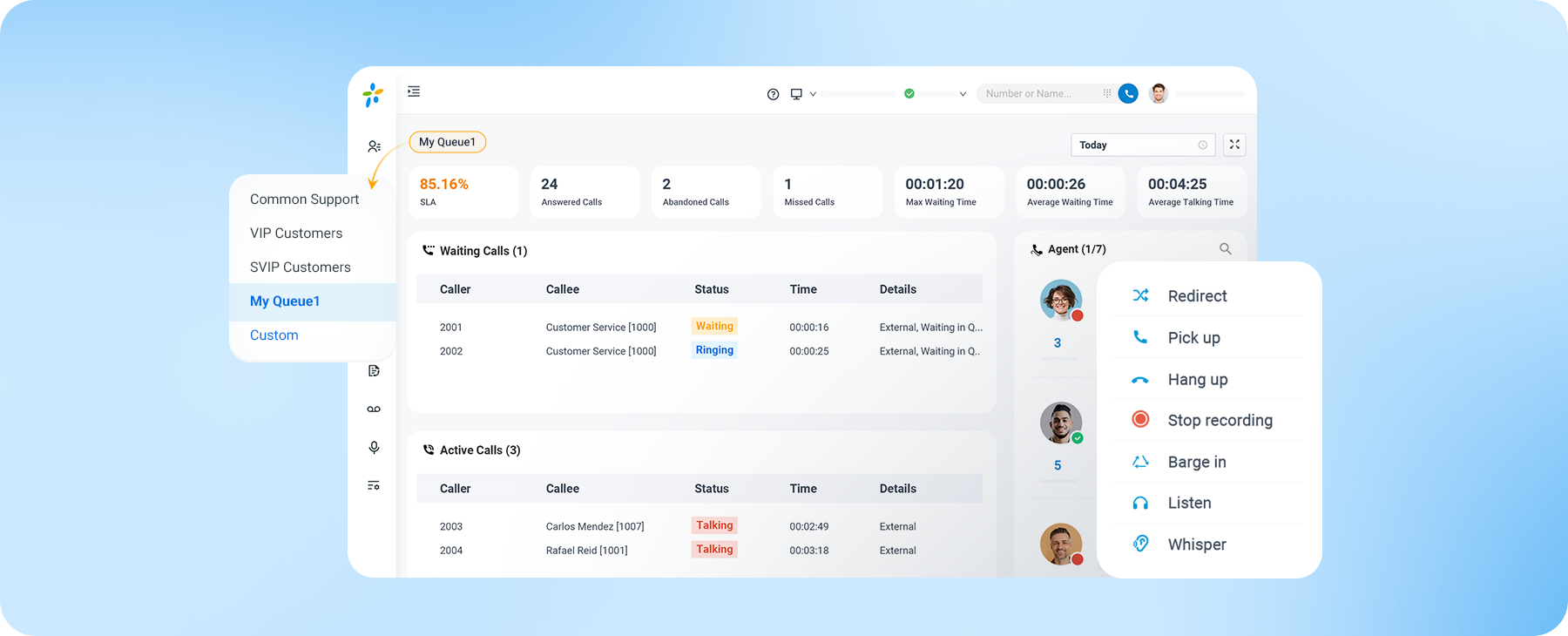This screenshot has height=636, width=1568.
Task: Expand the presence status dropdown
Action: tap(962, 94)
